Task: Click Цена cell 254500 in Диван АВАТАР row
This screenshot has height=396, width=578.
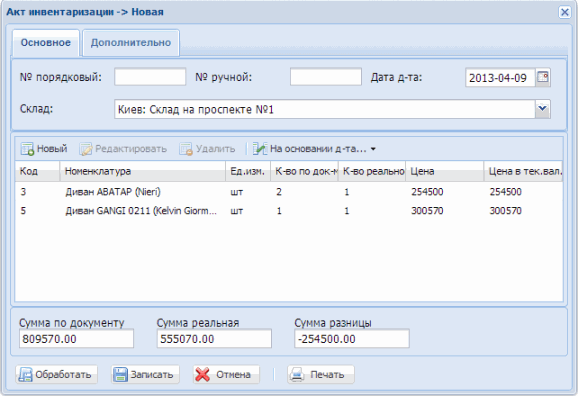Action: tap(427, 192)
